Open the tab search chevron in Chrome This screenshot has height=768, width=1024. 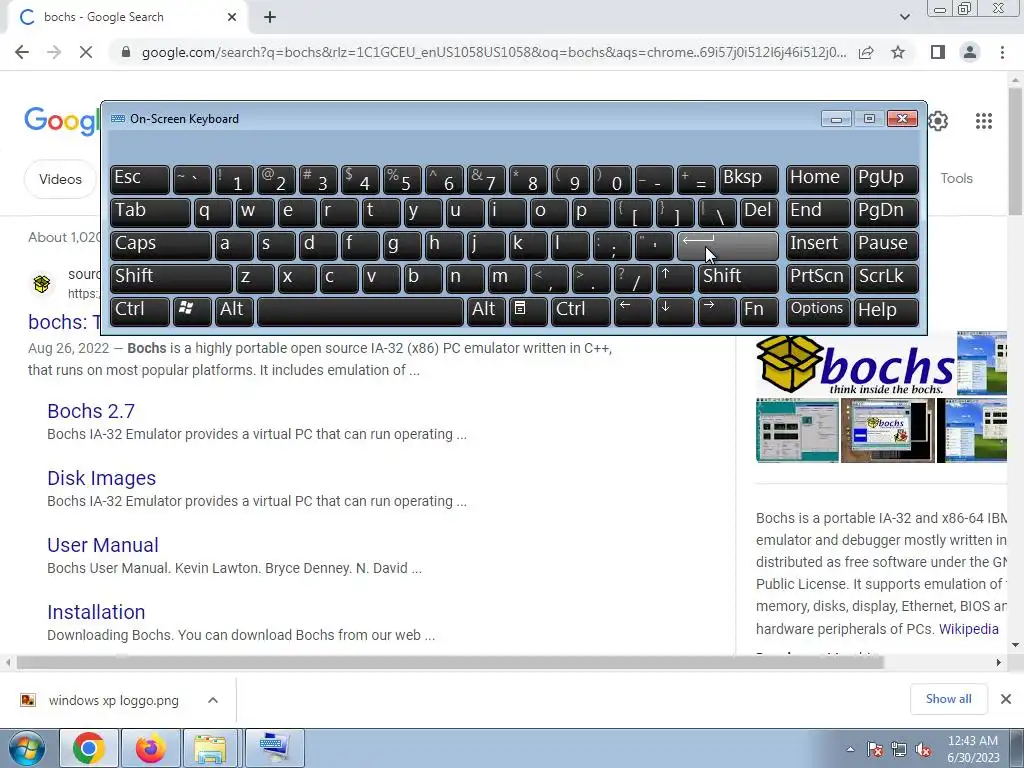point(904,17)
